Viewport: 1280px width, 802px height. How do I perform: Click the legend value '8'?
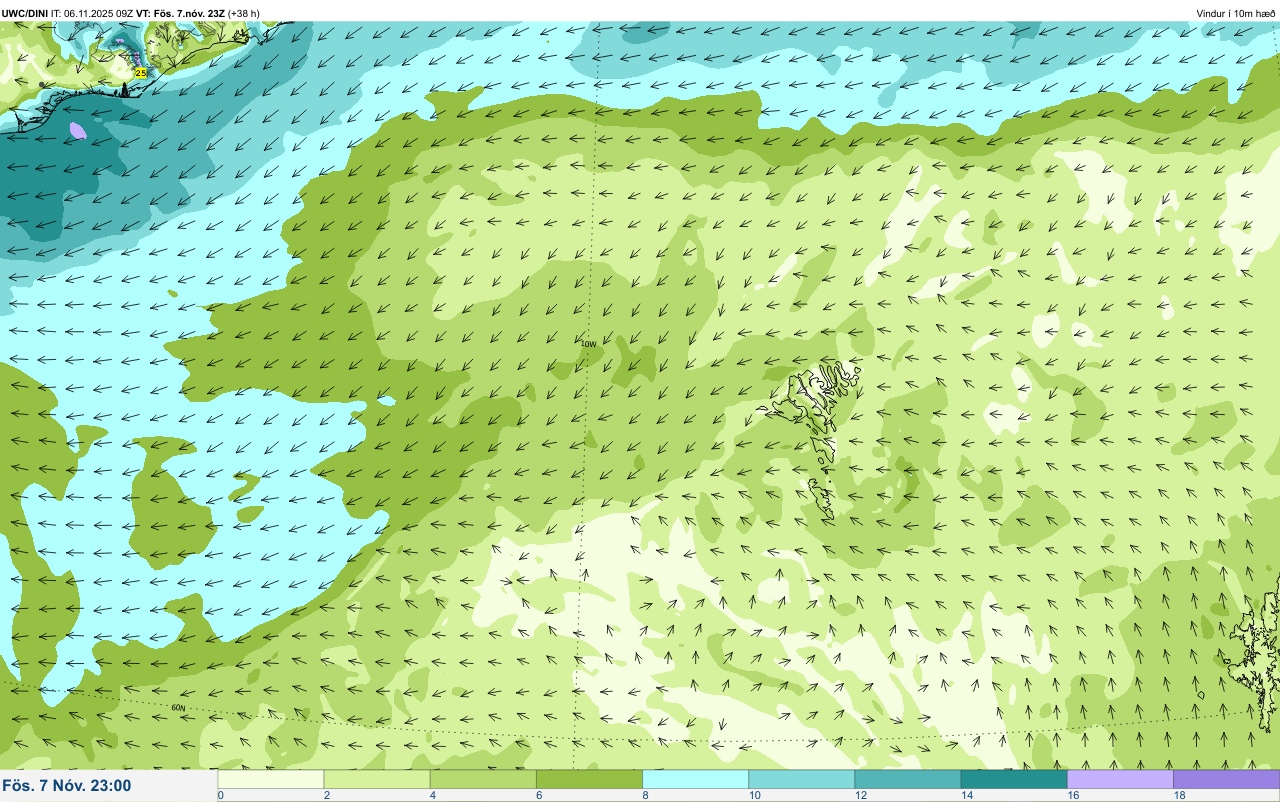pyautogui.click(x=645, y=795)
